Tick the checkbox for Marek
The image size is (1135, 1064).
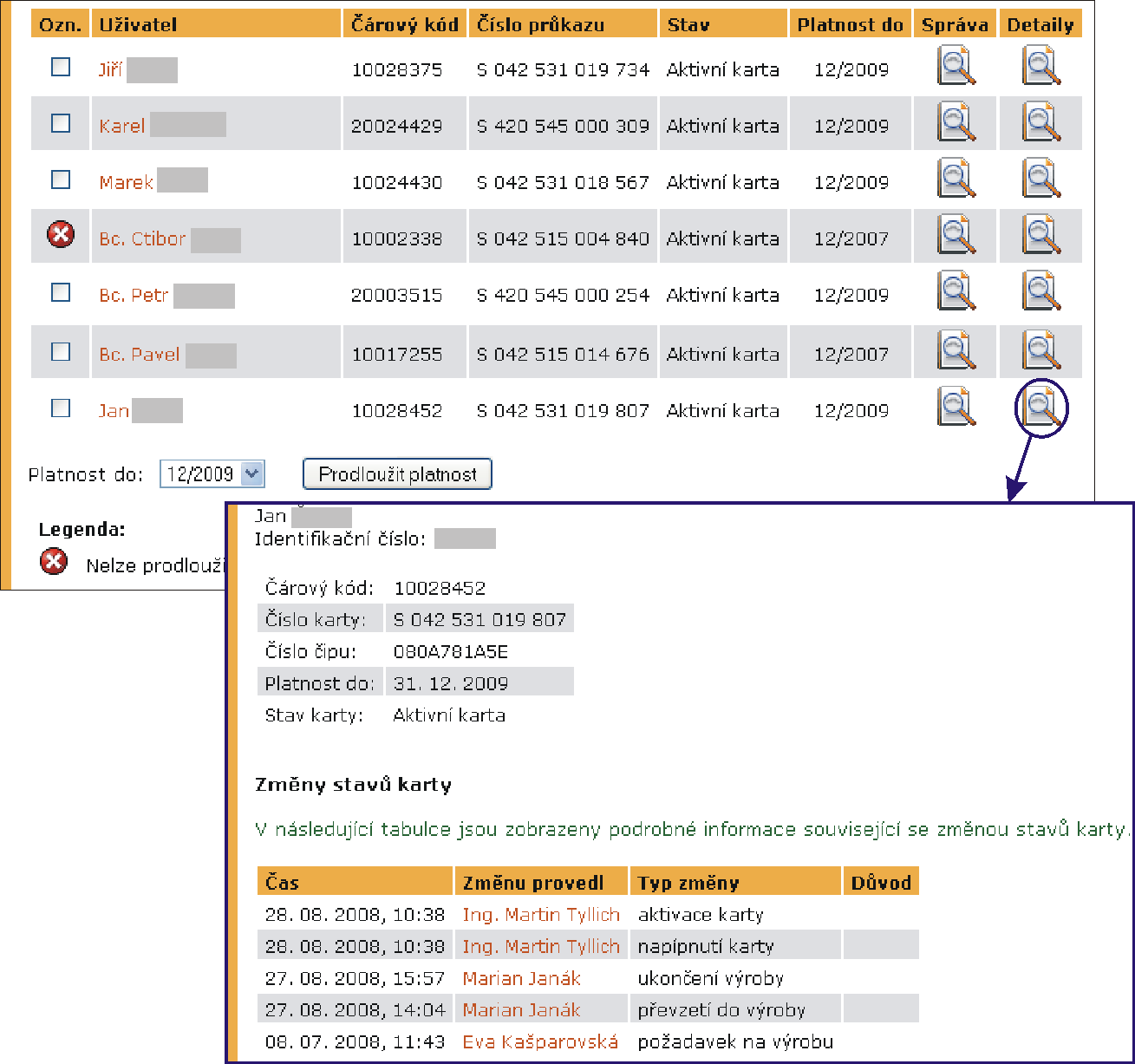(61, 180)
